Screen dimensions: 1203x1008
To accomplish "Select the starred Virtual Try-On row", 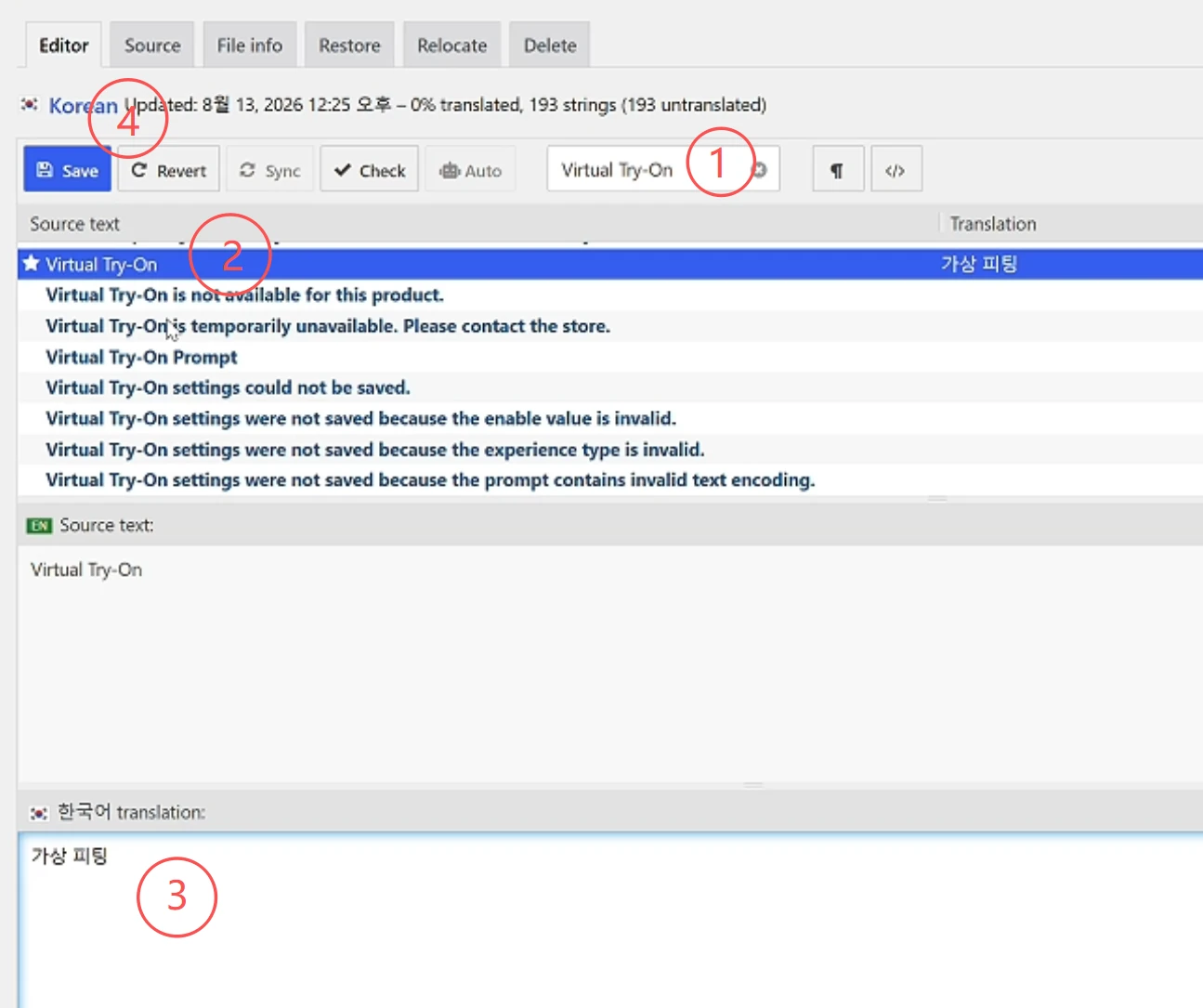I will (610, 264).
